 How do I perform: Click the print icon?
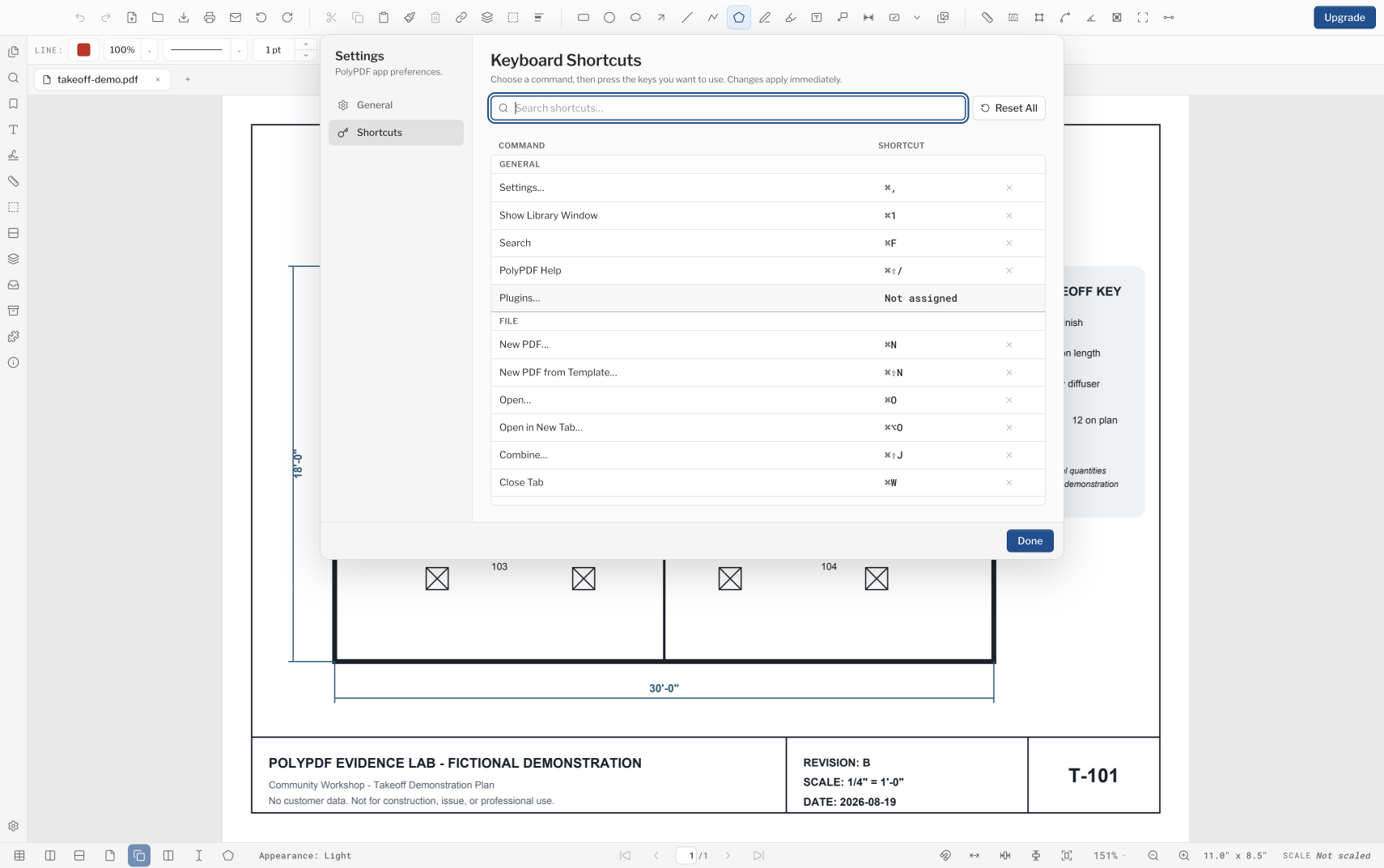pos(210,17)
